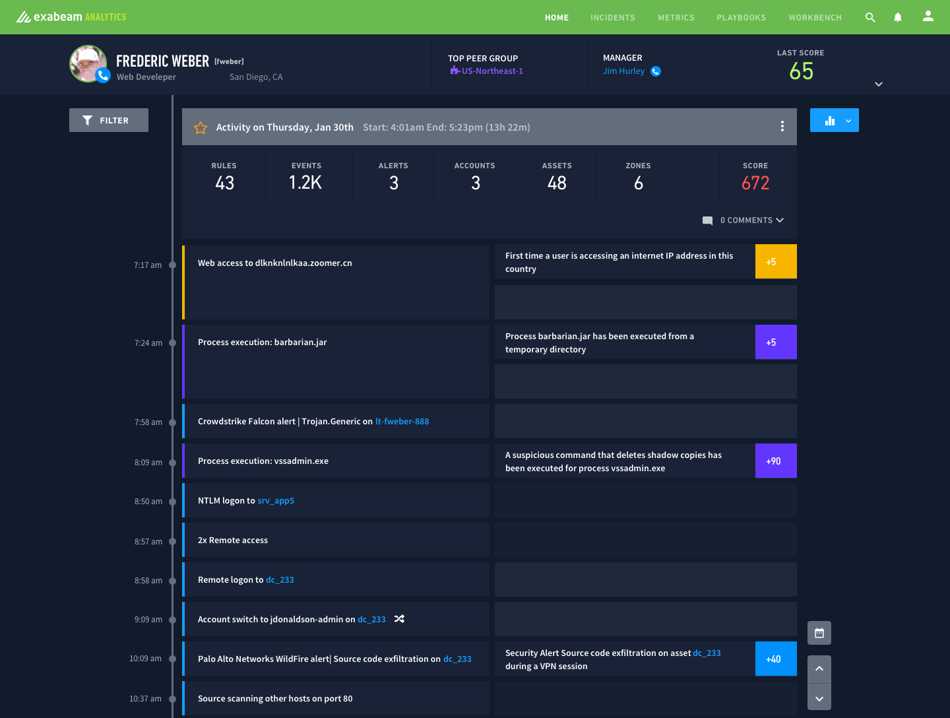Expand the 0 Comments dropdown
This screenshot has width=950, height=718.
pyautogui.click(x=743, y=220)
